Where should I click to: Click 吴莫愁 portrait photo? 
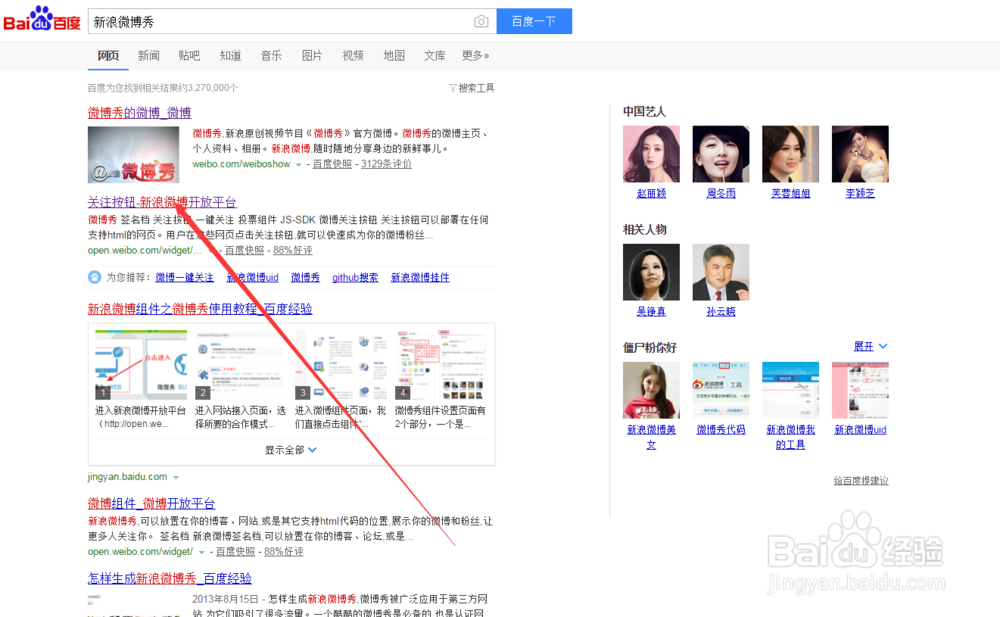pos(651,272)
